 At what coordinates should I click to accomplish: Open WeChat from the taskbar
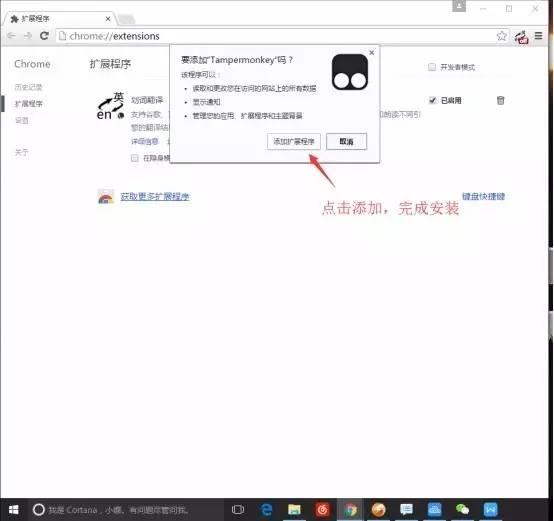tap(462, 510)
